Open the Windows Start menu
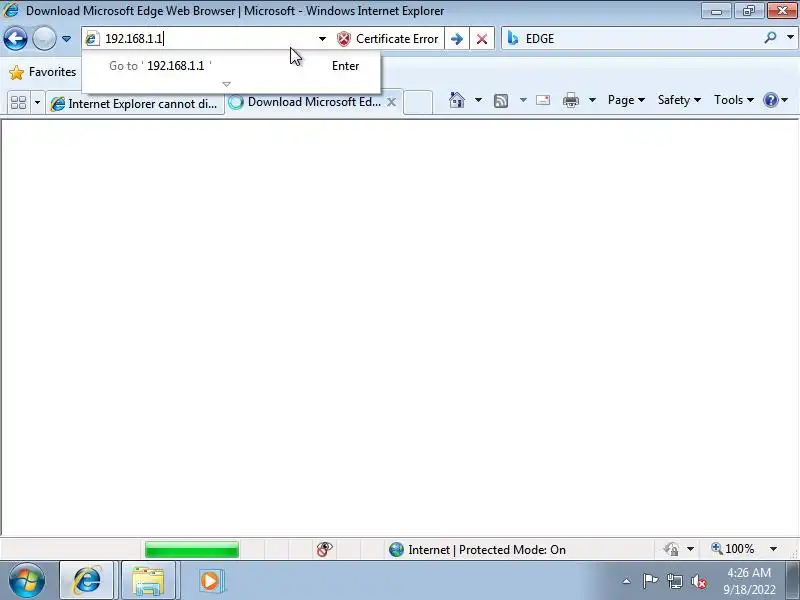Screen dimensions: 800x600 coord(27,580)
